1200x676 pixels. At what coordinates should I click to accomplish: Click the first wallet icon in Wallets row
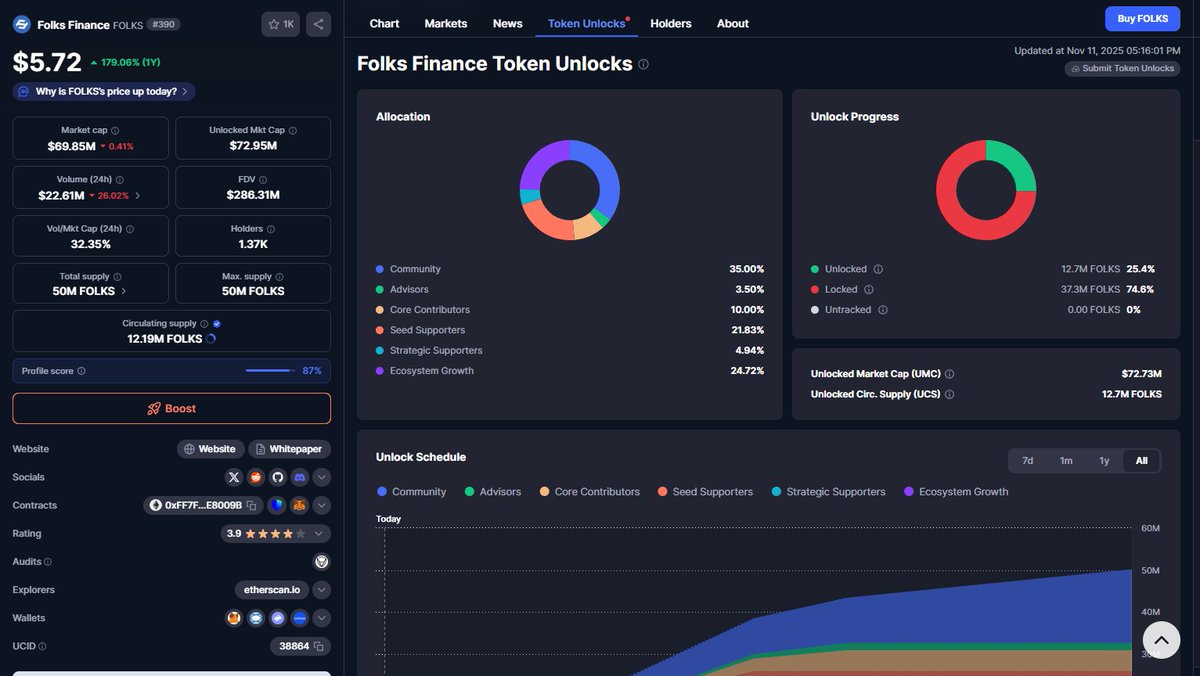234,618
